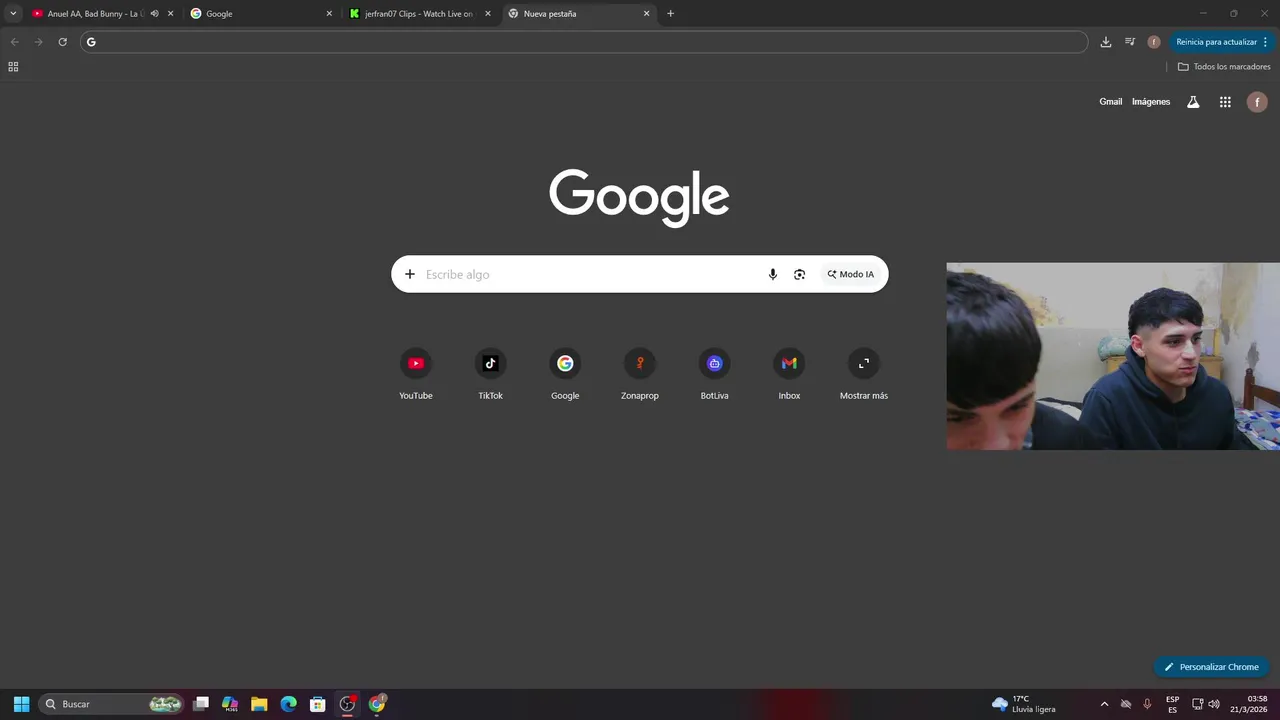Open the Inbox Gmail shortcut tile
This screenshot has width=1280, height=720.
[789, 375]
